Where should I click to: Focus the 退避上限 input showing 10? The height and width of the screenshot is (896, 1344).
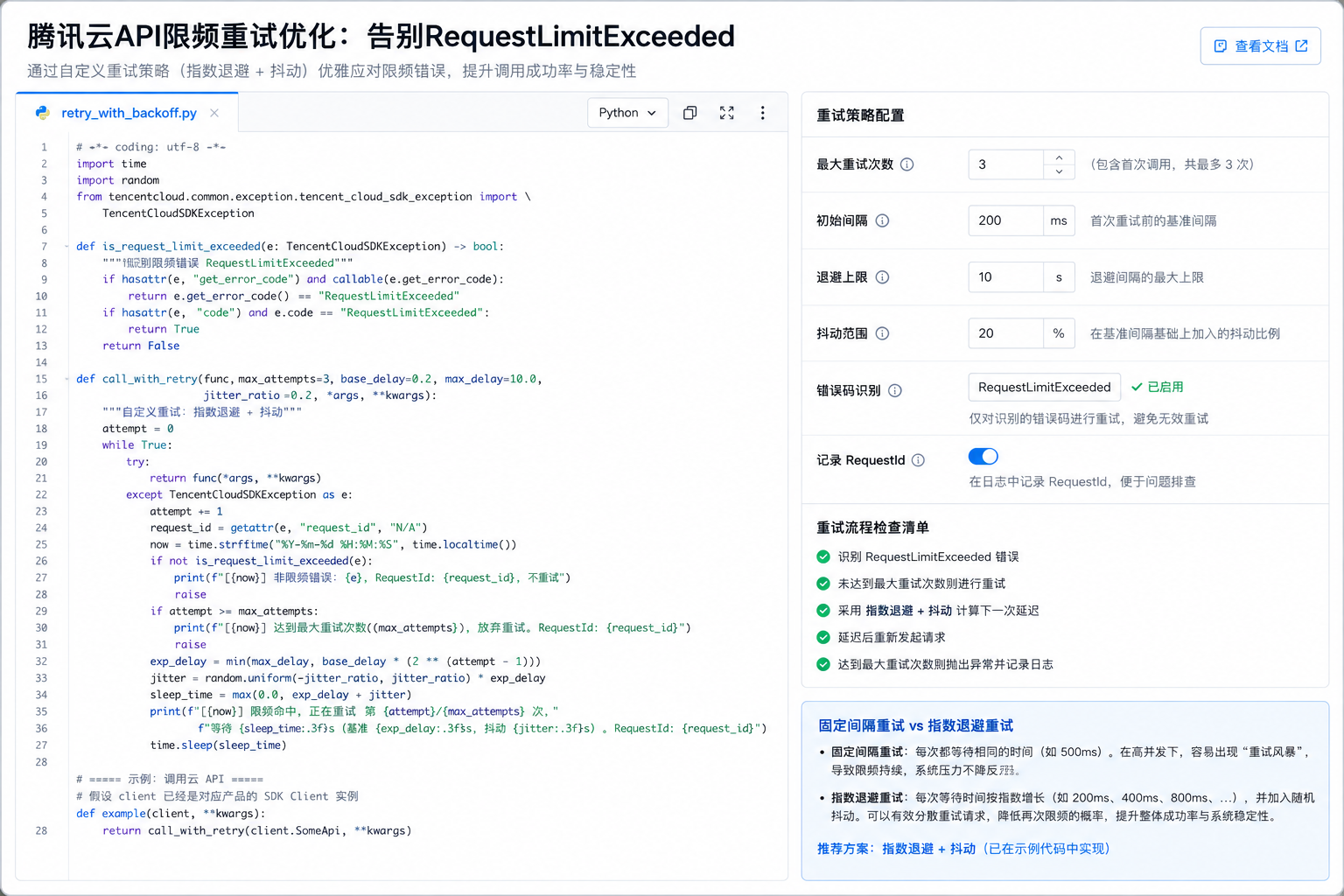coord(1005,277)
